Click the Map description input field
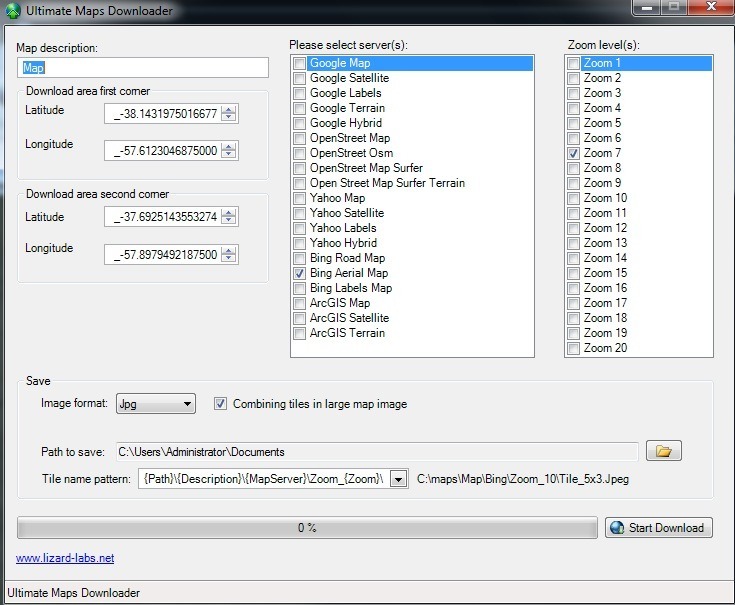Screen dimensions: 735x605 click(x=143, y=68)
